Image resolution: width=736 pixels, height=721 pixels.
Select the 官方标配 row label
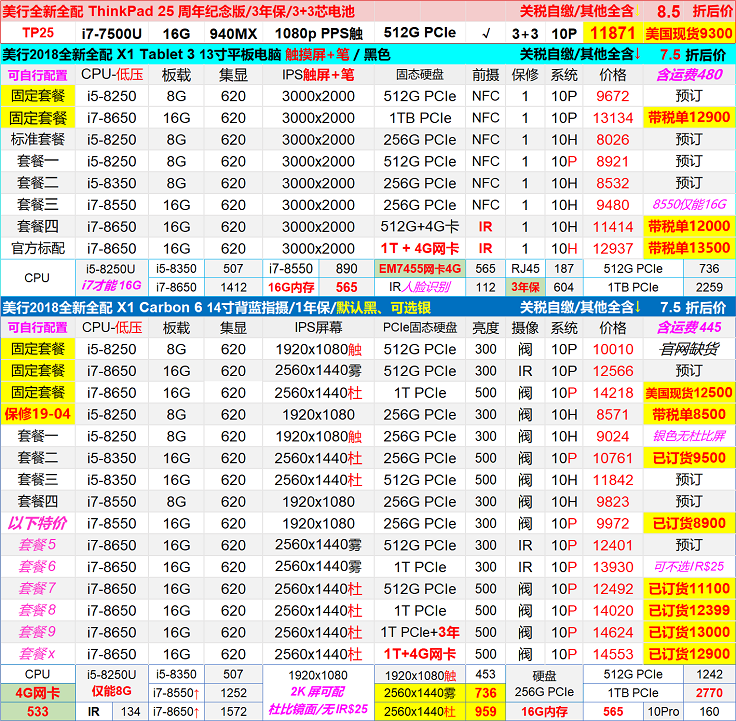click(x=38, y=248)
